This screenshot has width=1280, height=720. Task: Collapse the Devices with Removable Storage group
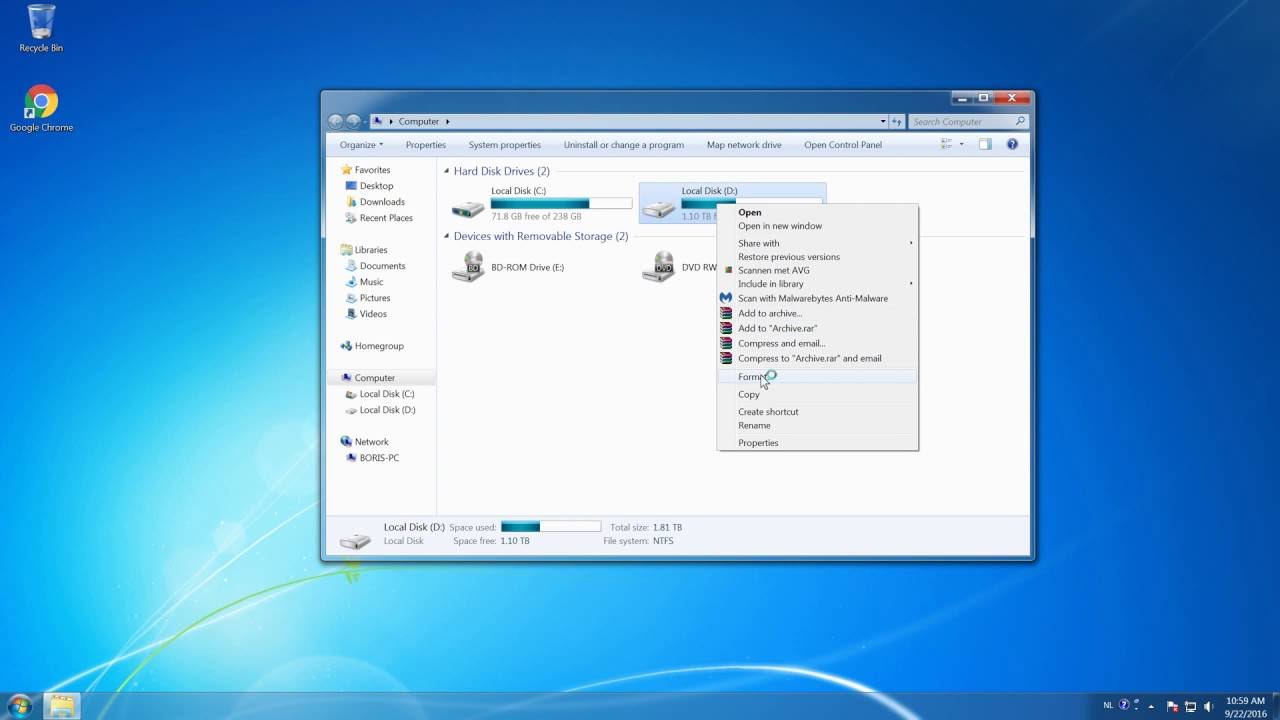tap(446, 236)
